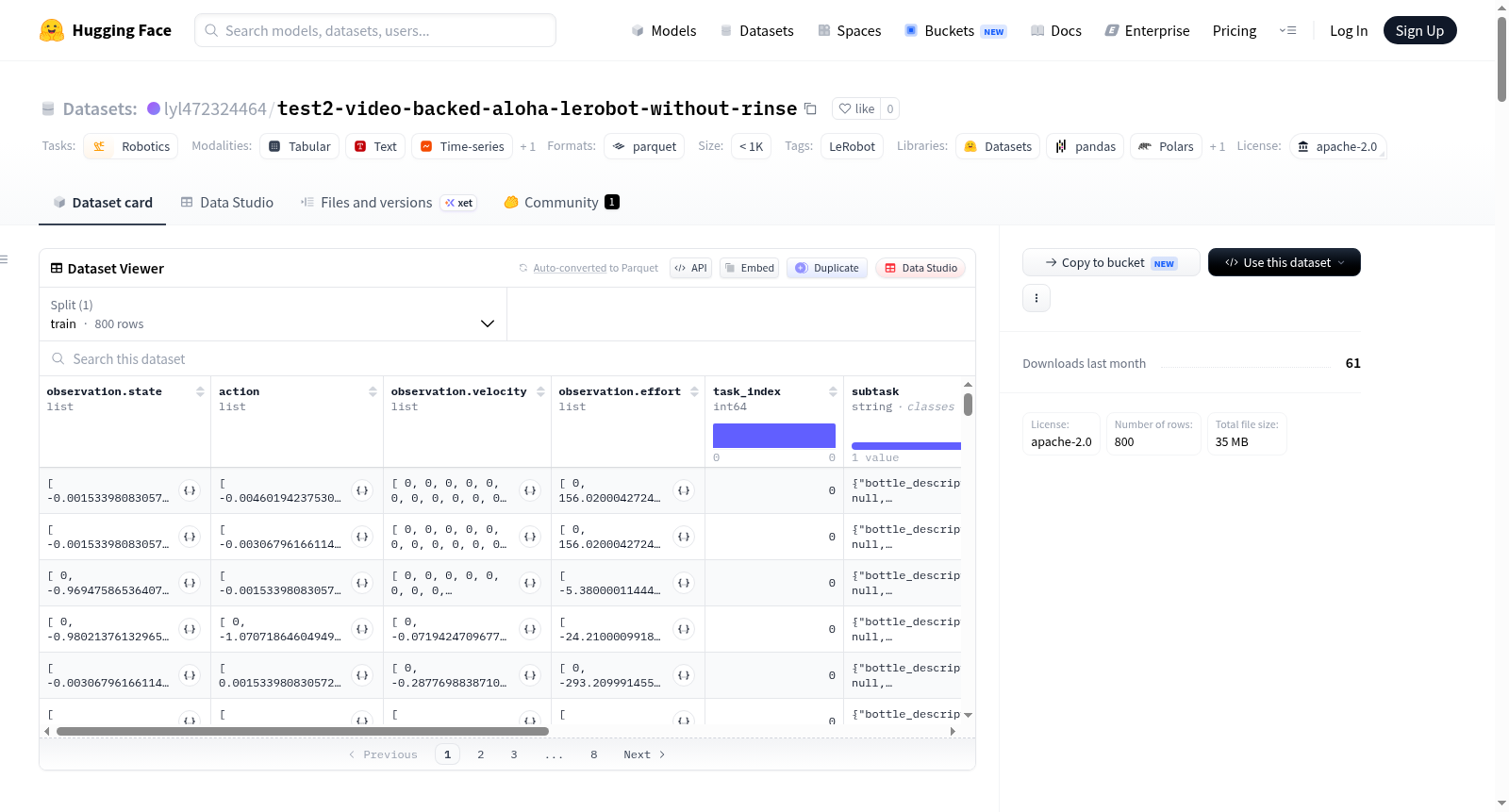Open Docs in the top navigation
Viewport: 1509px width, 812px height.
click(1056, 30)
